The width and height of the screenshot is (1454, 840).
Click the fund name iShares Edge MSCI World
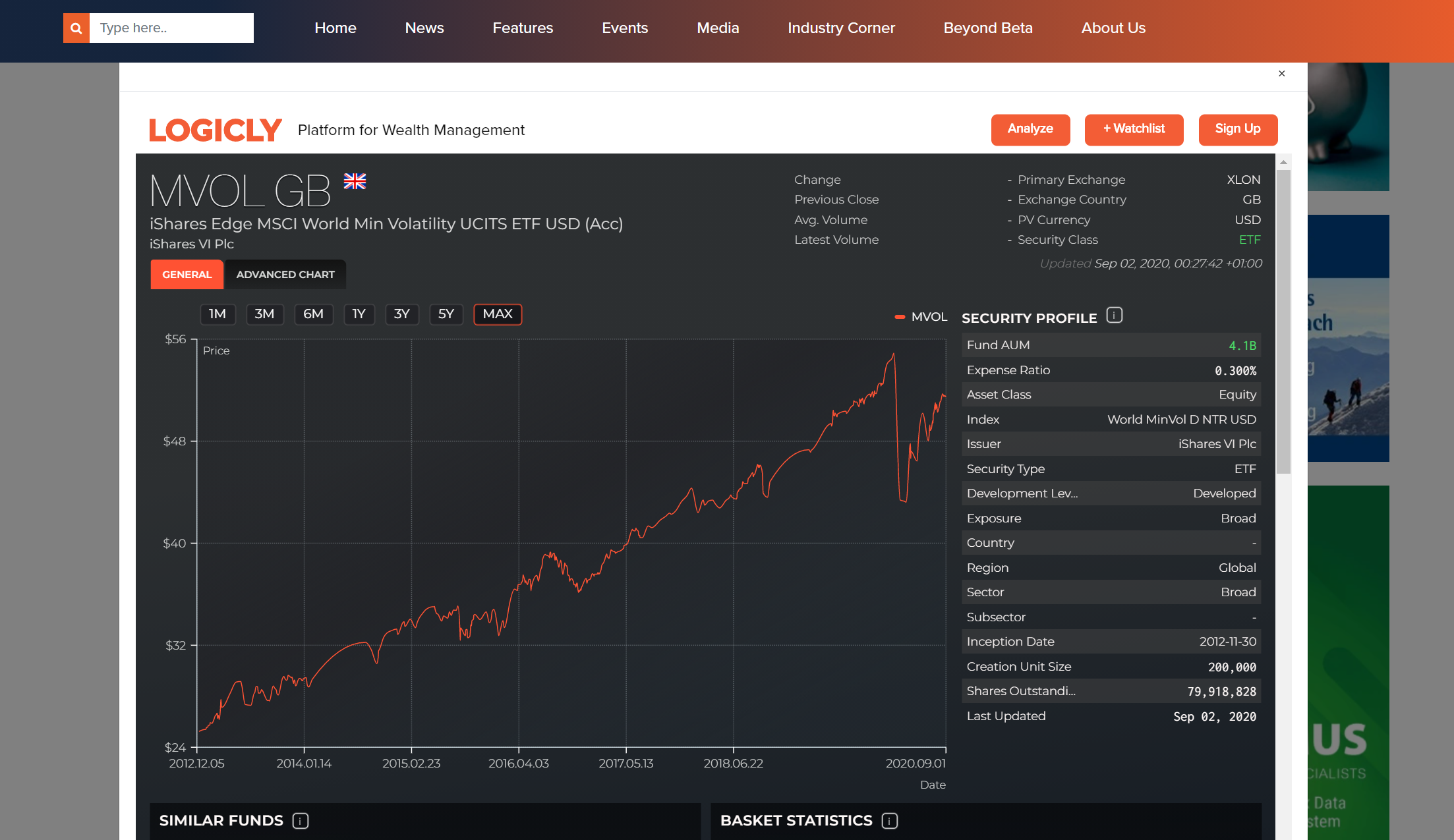click(x=386, y=224)
